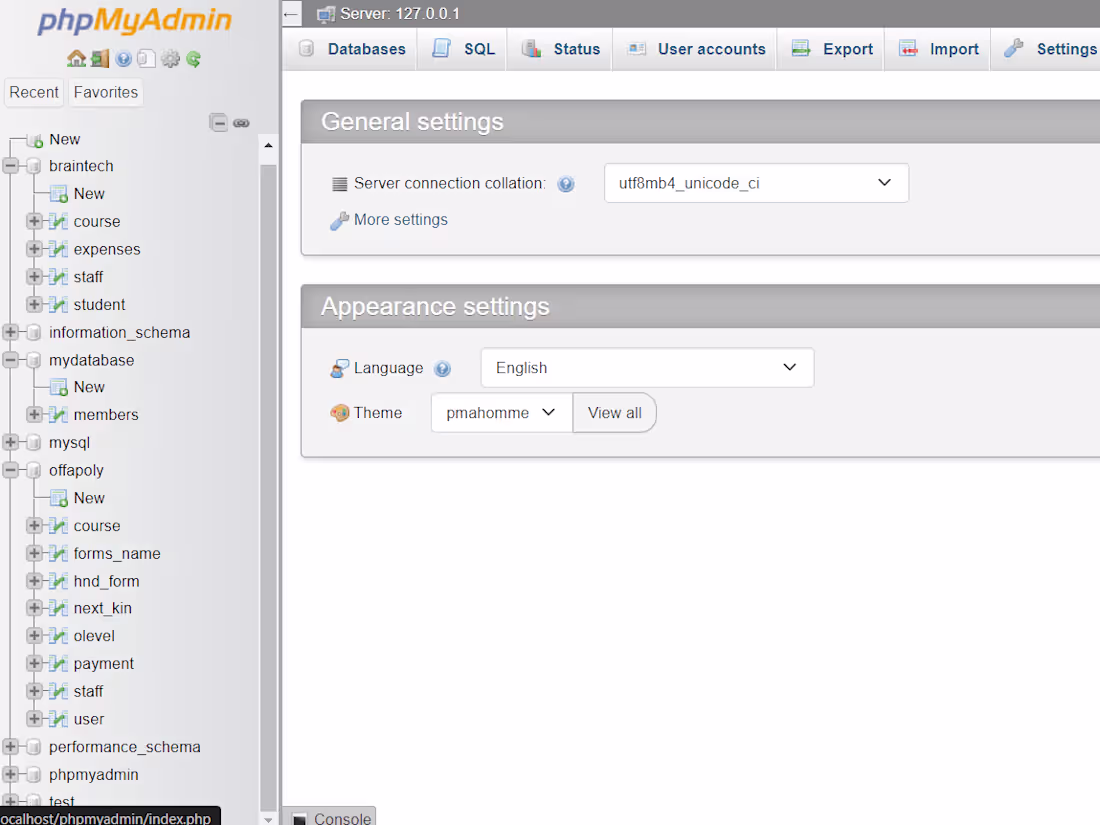The height and width of the screenshot is (825, 1100).
Task: Expand the performance_schema database
Action: 11,746
